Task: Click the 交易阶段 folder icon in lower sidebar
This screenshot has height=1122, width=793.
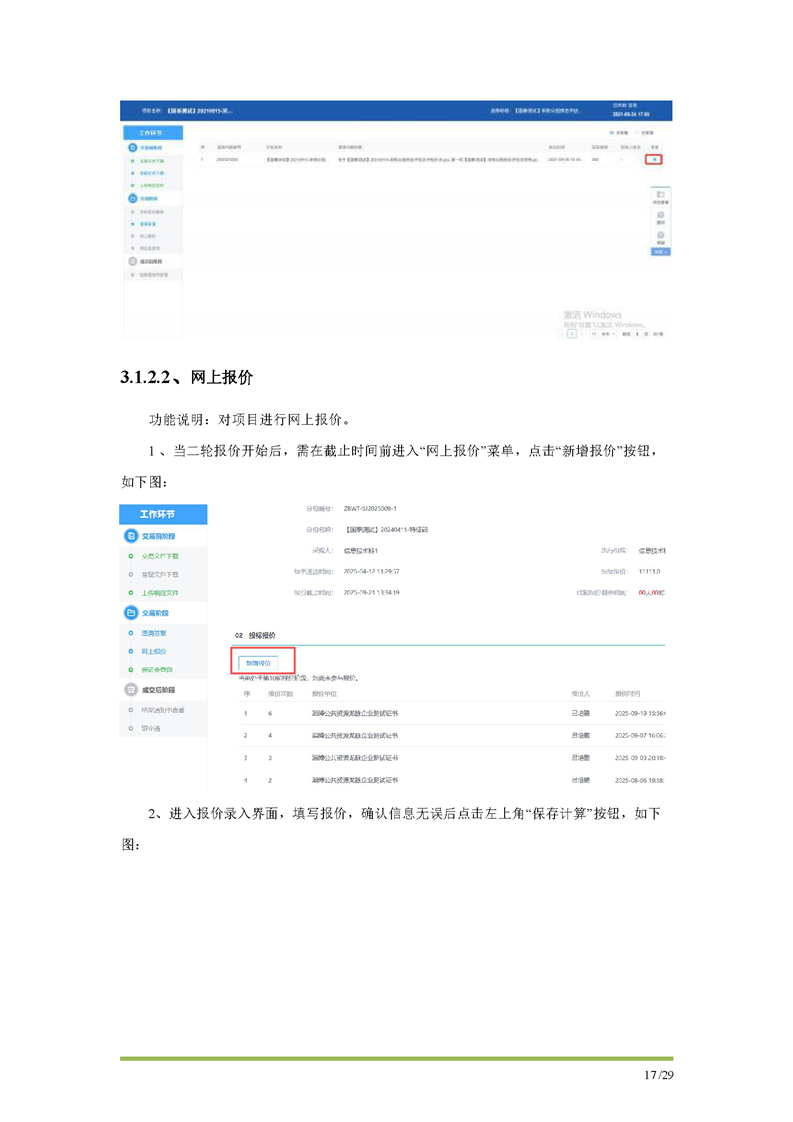Action: pos(131,612)
